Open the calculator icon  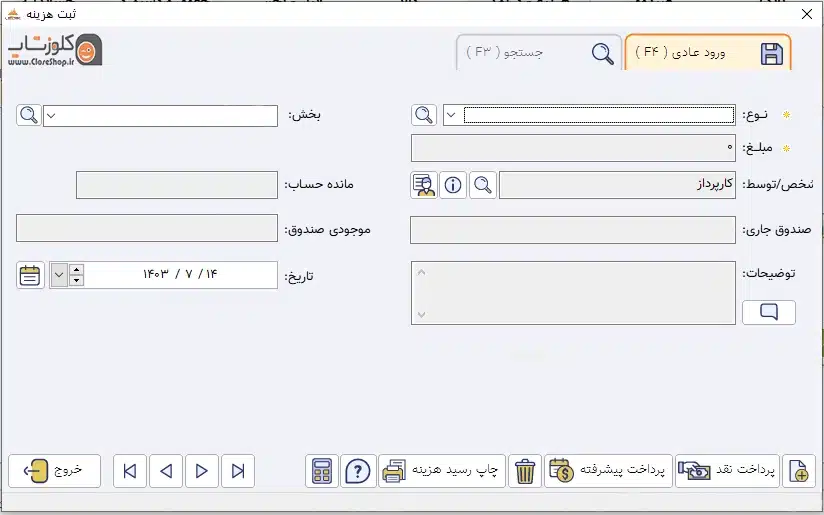pyautogui.click(x=322, y=471)
